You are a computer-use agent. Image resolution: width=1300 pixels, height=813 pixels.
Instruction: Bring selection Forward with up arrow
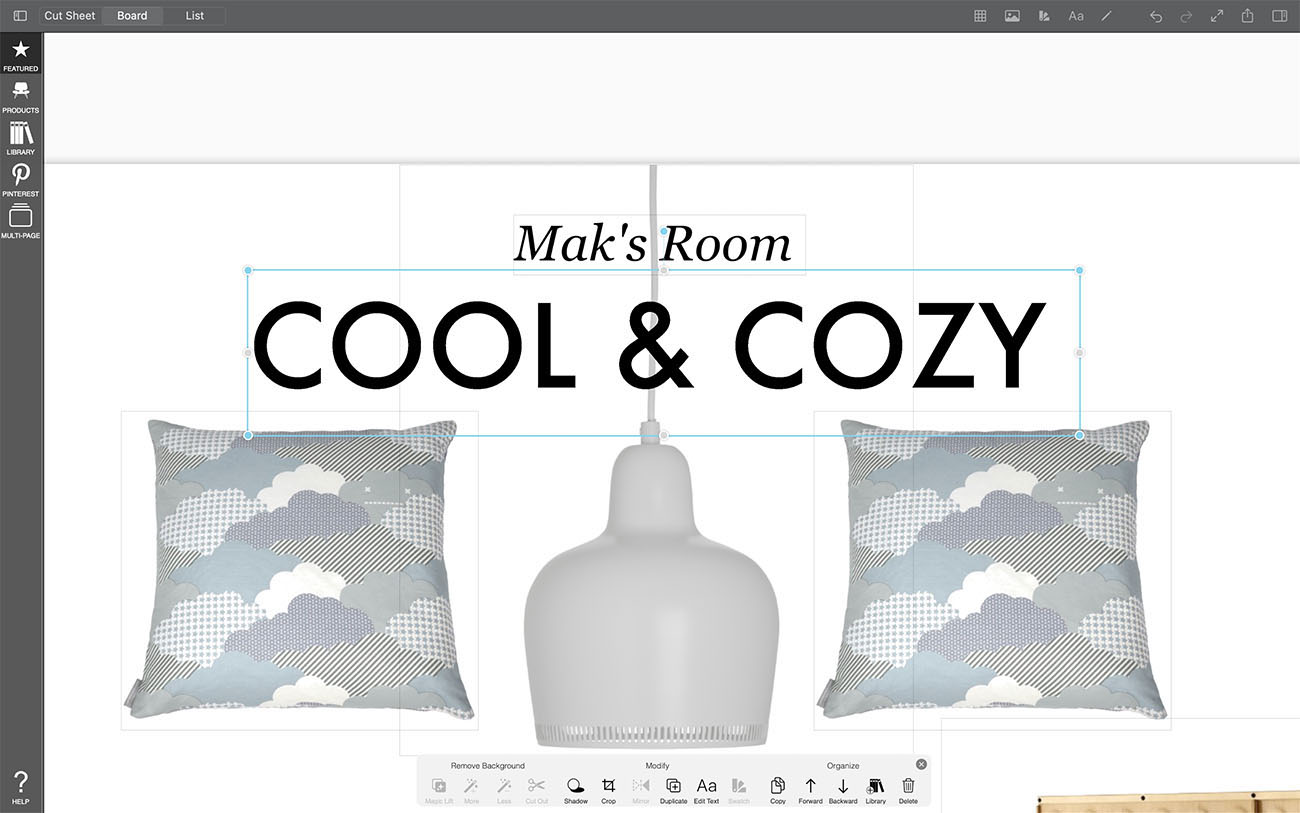[810, 789]
